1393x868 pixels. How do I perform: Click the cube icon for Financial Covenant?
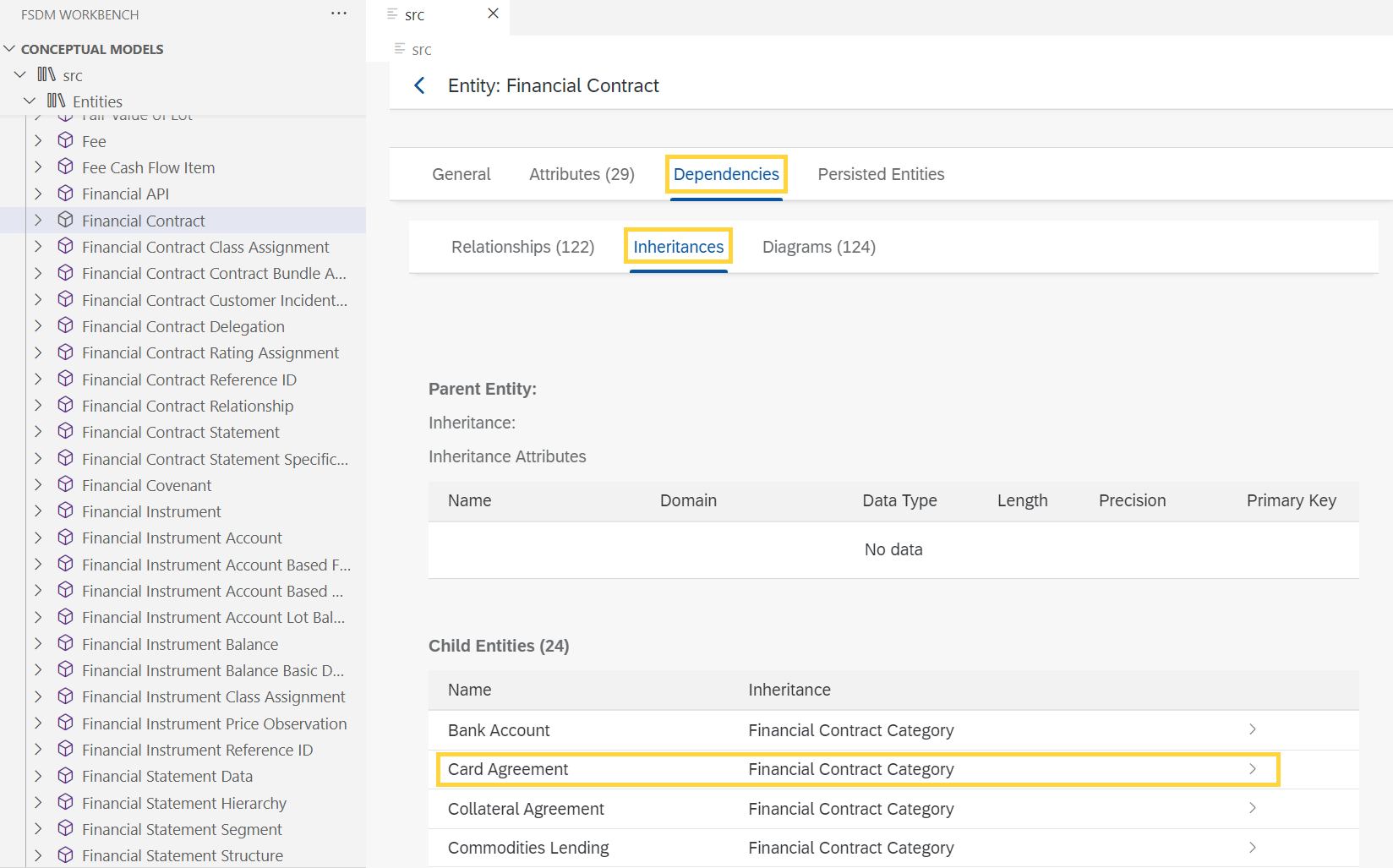(65, 484)
